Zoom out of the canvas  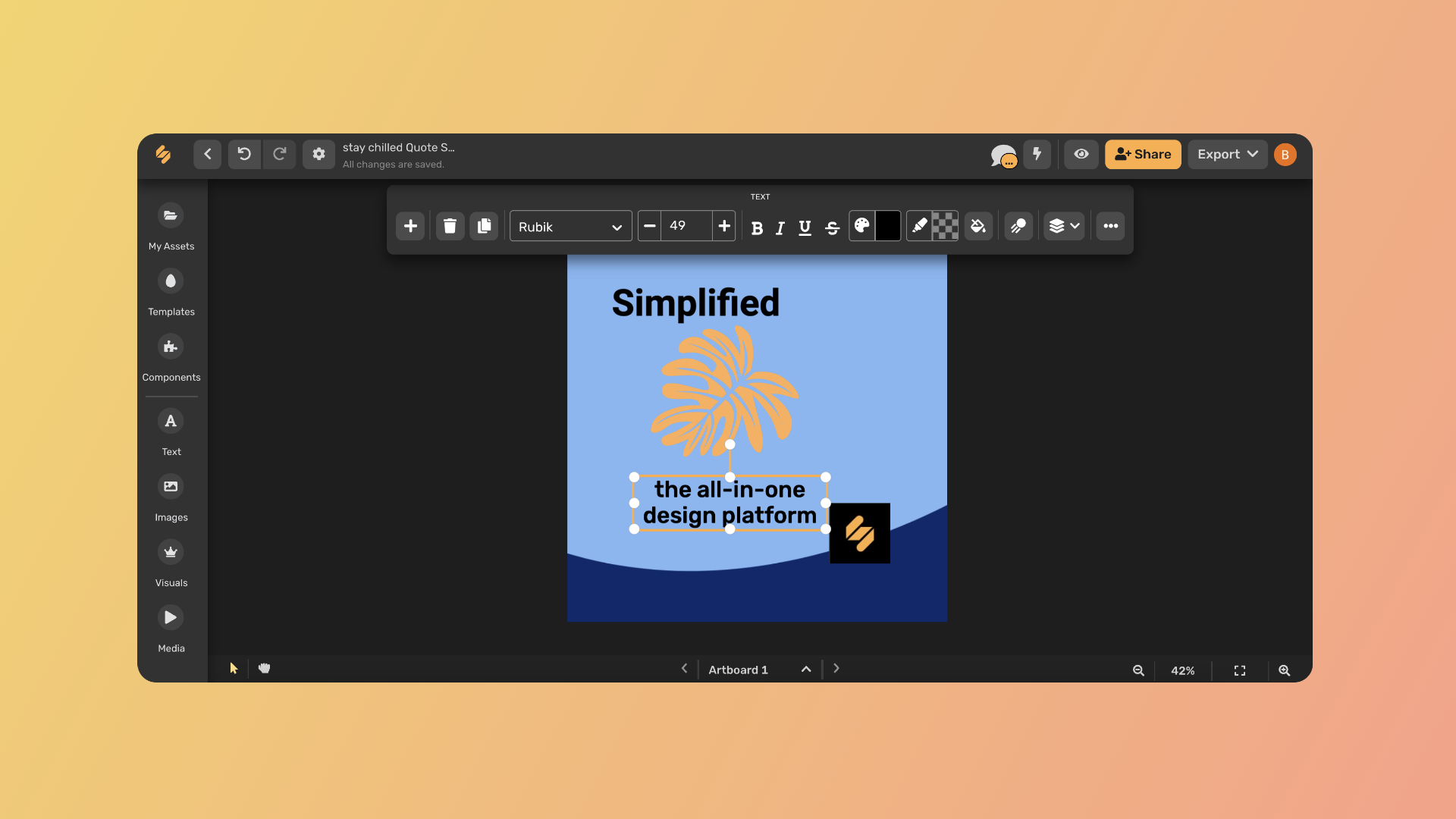[1138, 670]
